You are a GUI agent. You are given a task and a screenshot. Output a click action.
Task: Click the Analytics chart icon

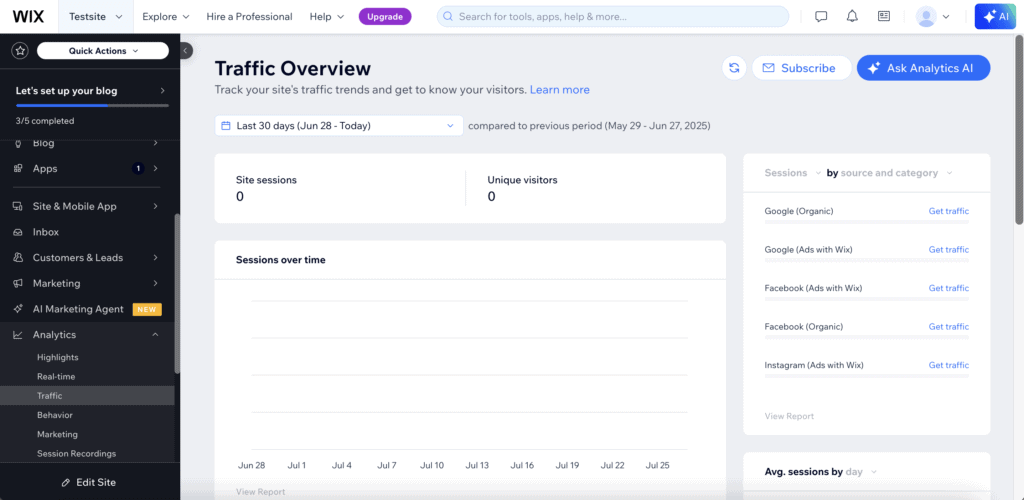click(x=19, y=334)
